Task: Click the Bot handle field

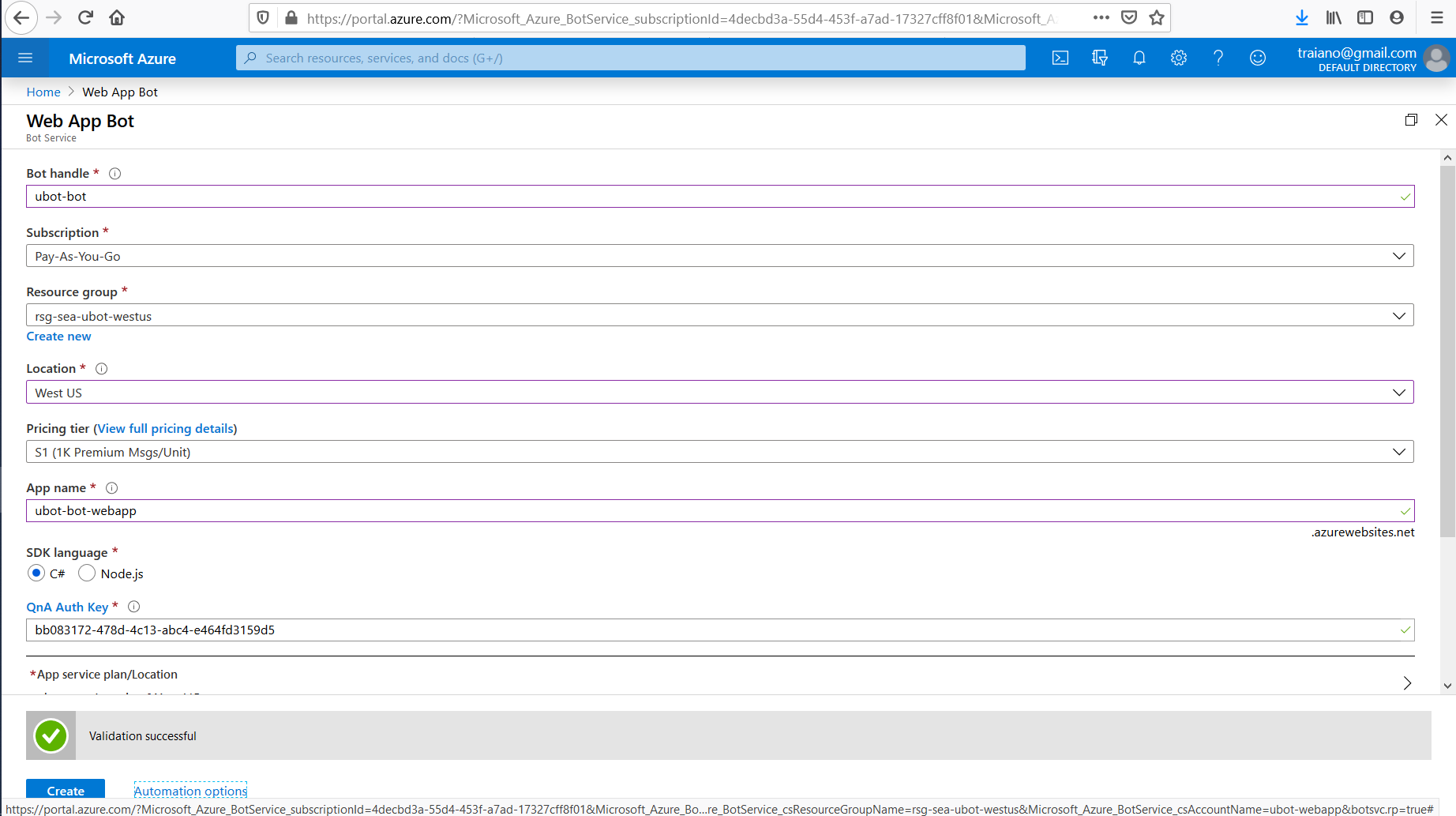Action: coord(720,197)
